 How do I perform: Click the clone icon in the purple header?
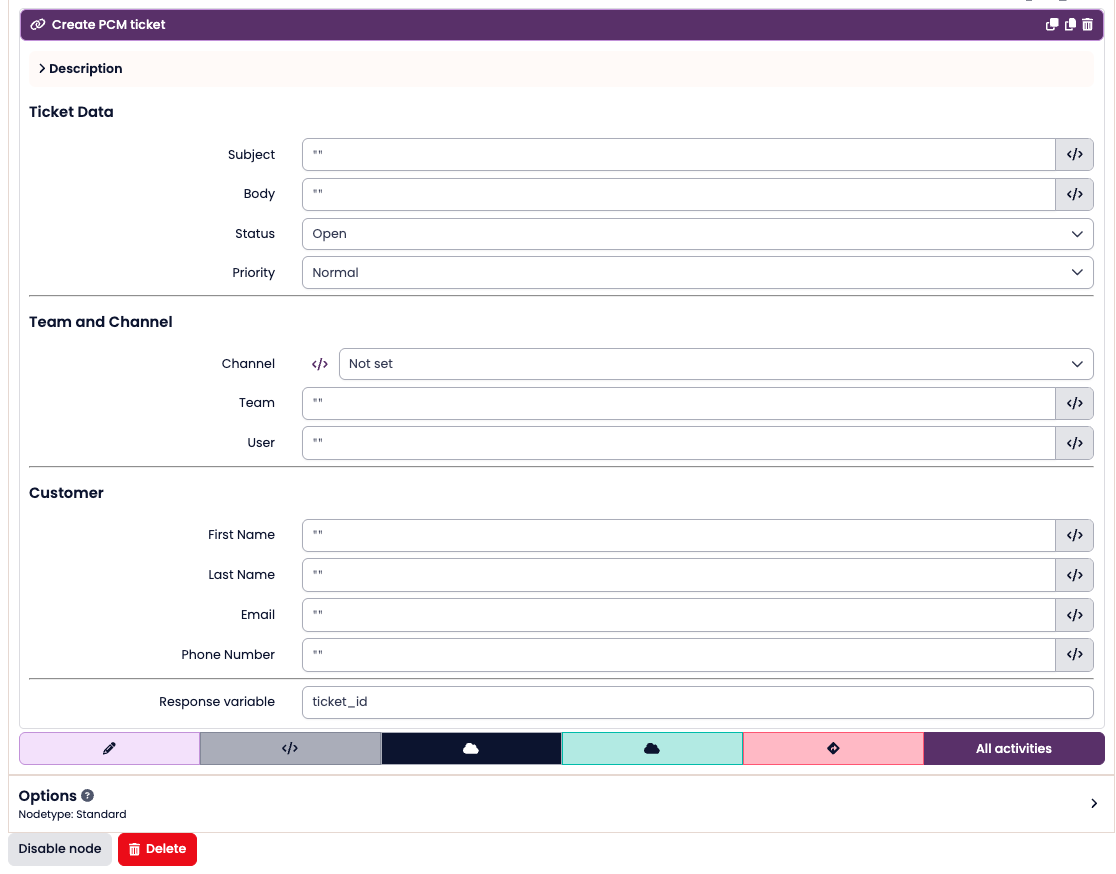point(1052,25)
